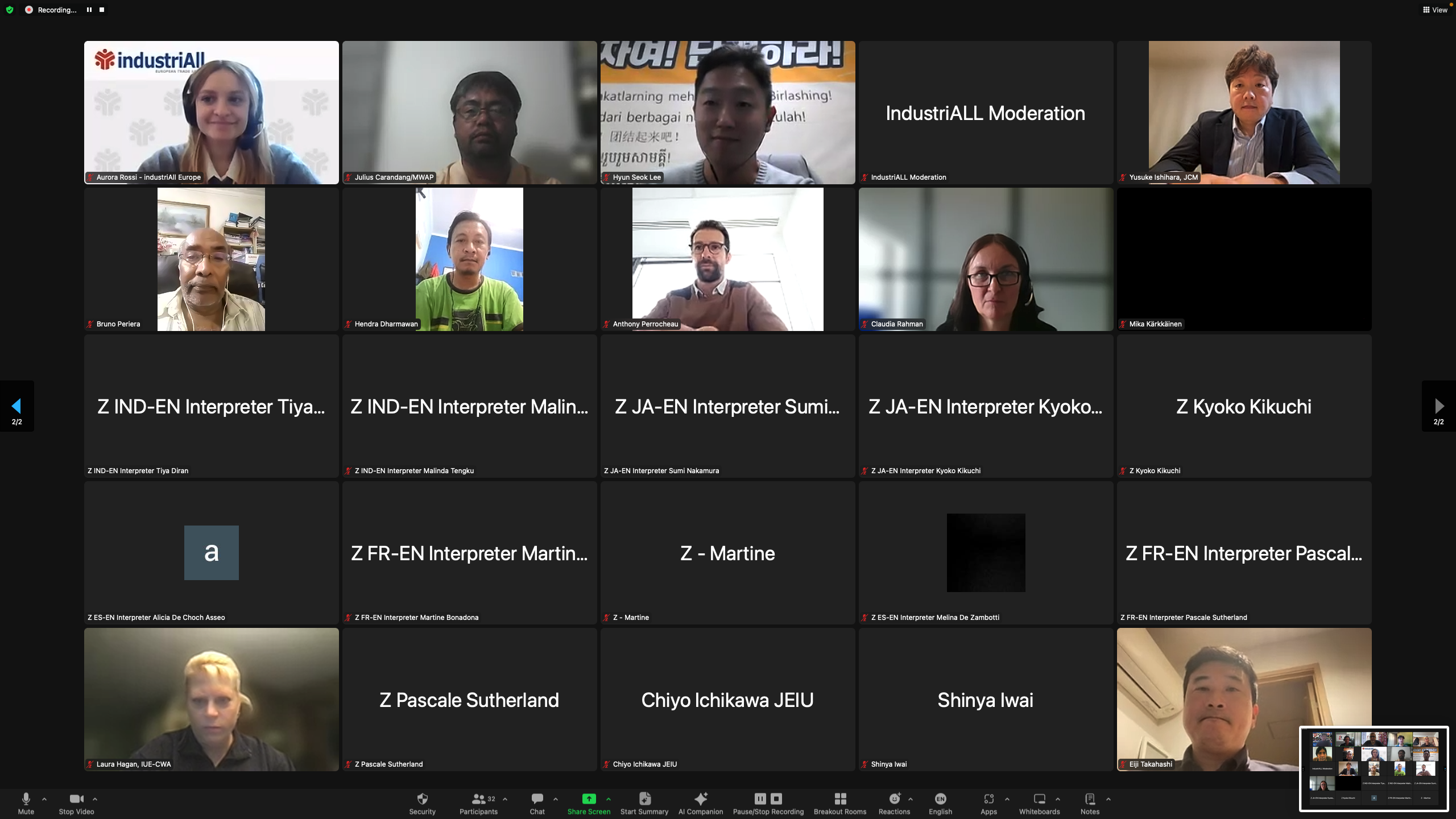1456x819 pixels.
Task: Open the Participants panel
Action: 478,803
